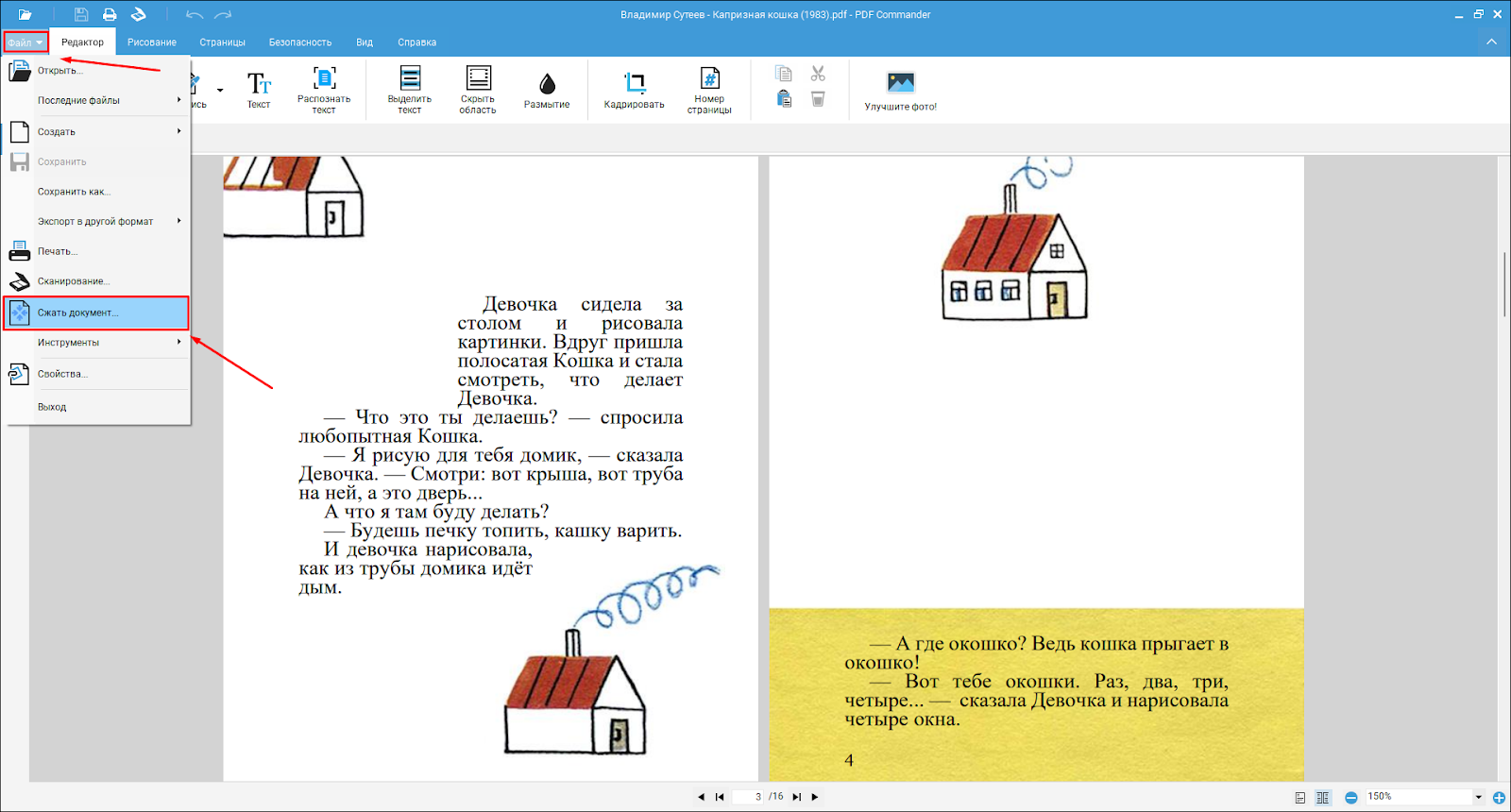
Task: Expand Экспорт в другой формат submenu
Action: (97, 221)
